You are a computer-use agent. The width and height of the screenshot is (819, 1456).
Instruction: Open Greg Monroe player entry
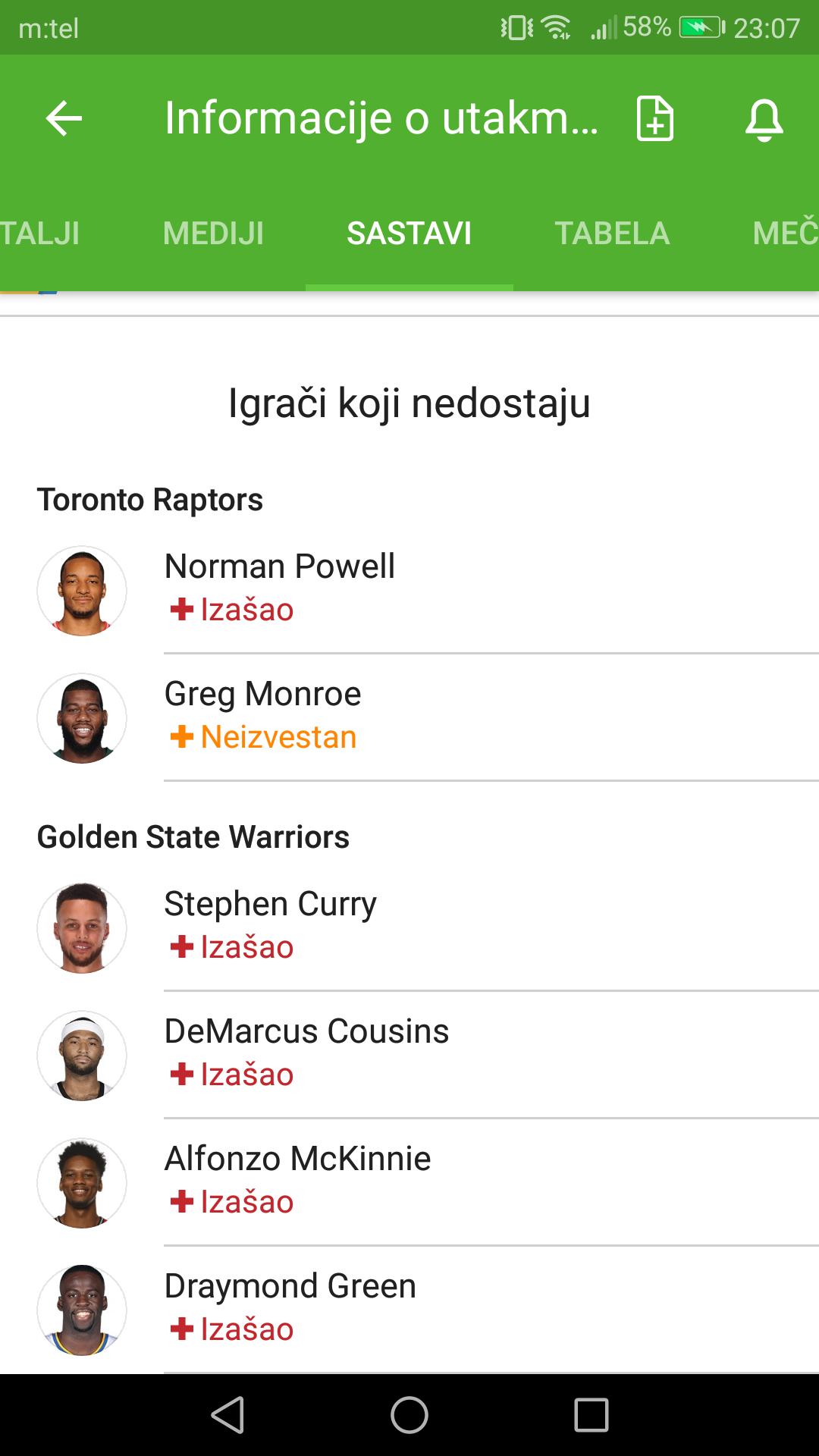[409, 717]
